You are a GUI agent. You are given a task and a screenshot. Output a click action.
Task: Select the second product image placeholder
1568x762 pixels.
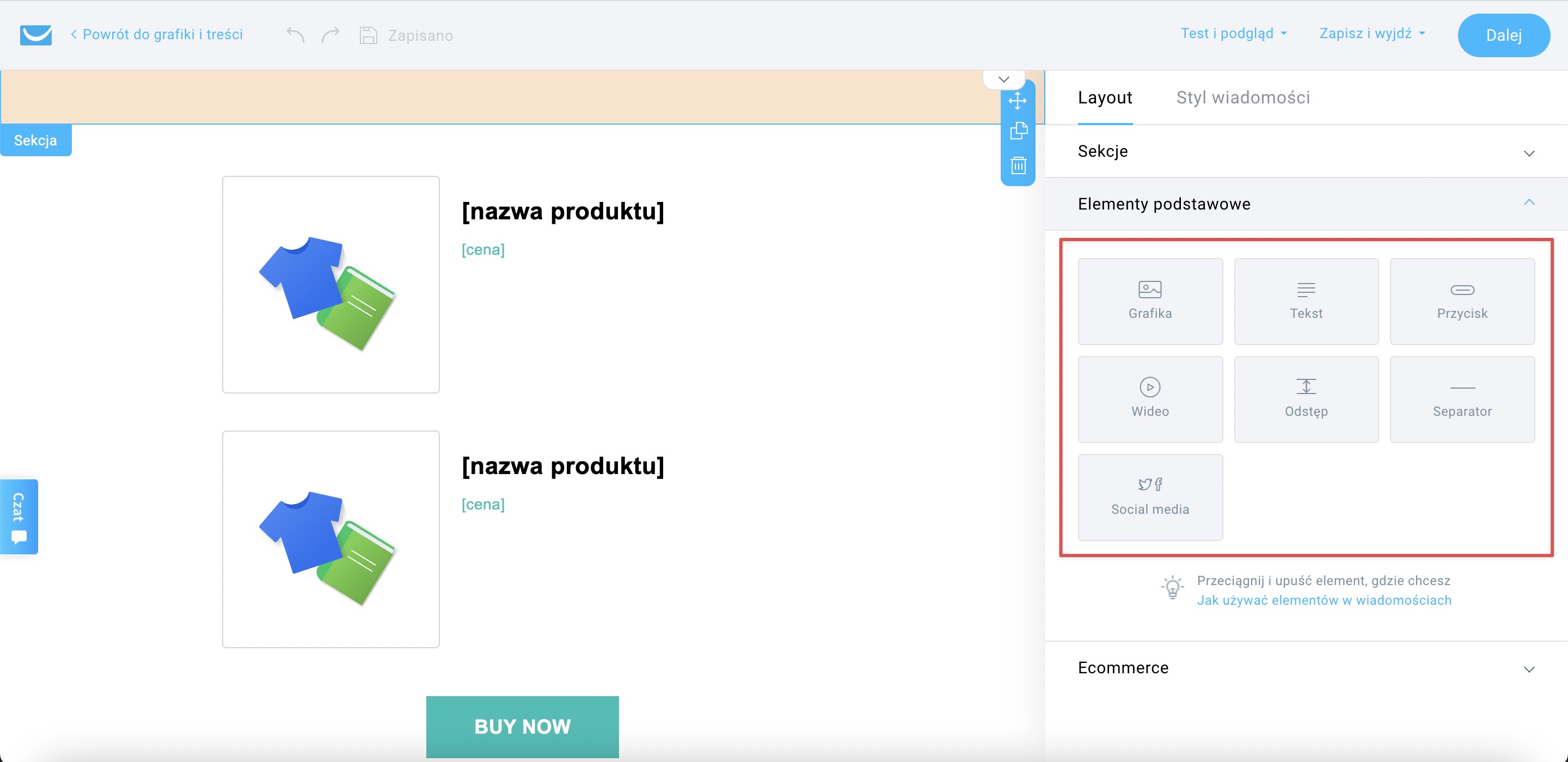click(x=330, y=539)
